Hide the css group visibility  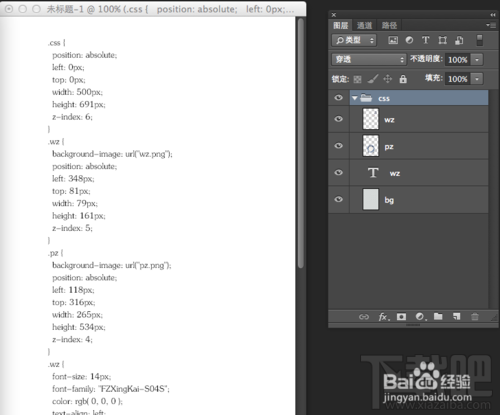pos(339,98)
